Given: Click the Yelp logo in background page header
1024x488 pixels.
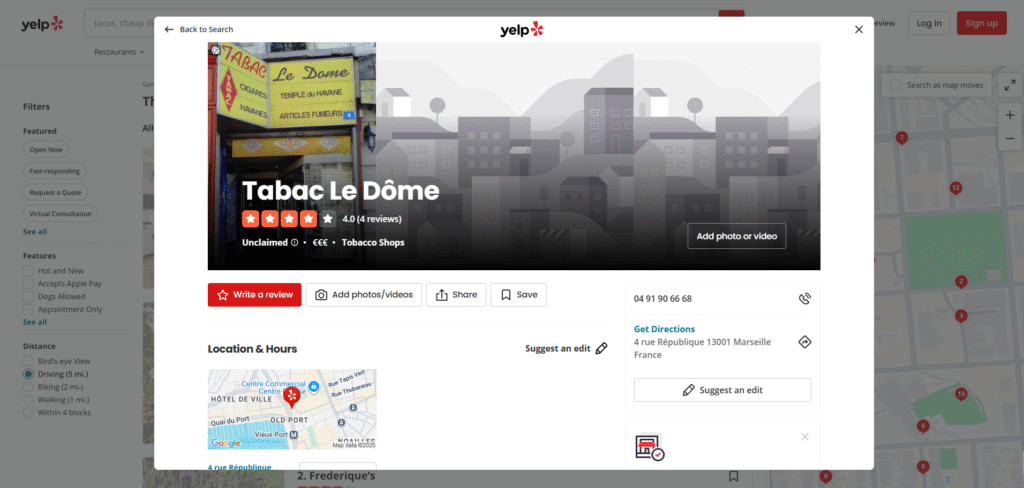Looking at the screenshot, I should 42,24.
